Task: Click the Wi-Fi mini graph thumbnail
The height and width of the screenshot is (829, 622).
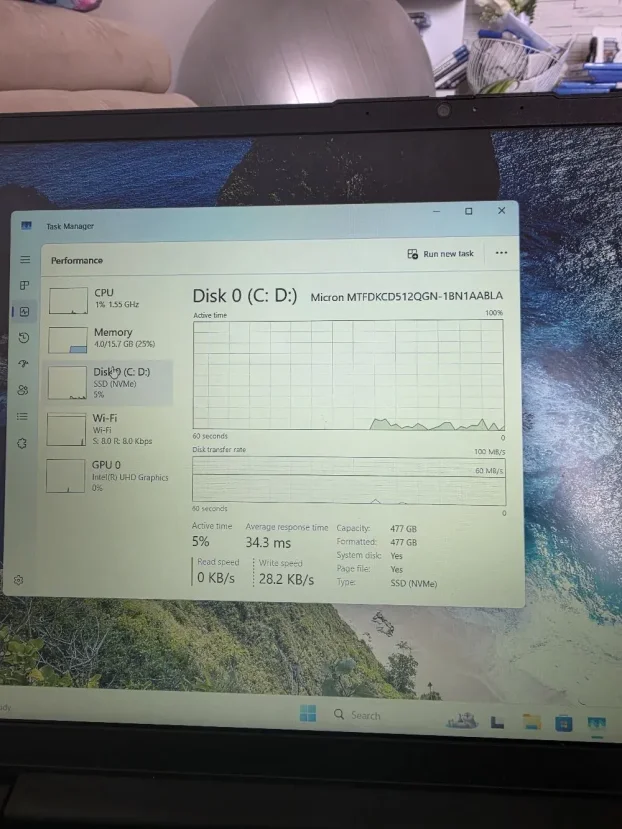Action: click(x=66, y=429)
